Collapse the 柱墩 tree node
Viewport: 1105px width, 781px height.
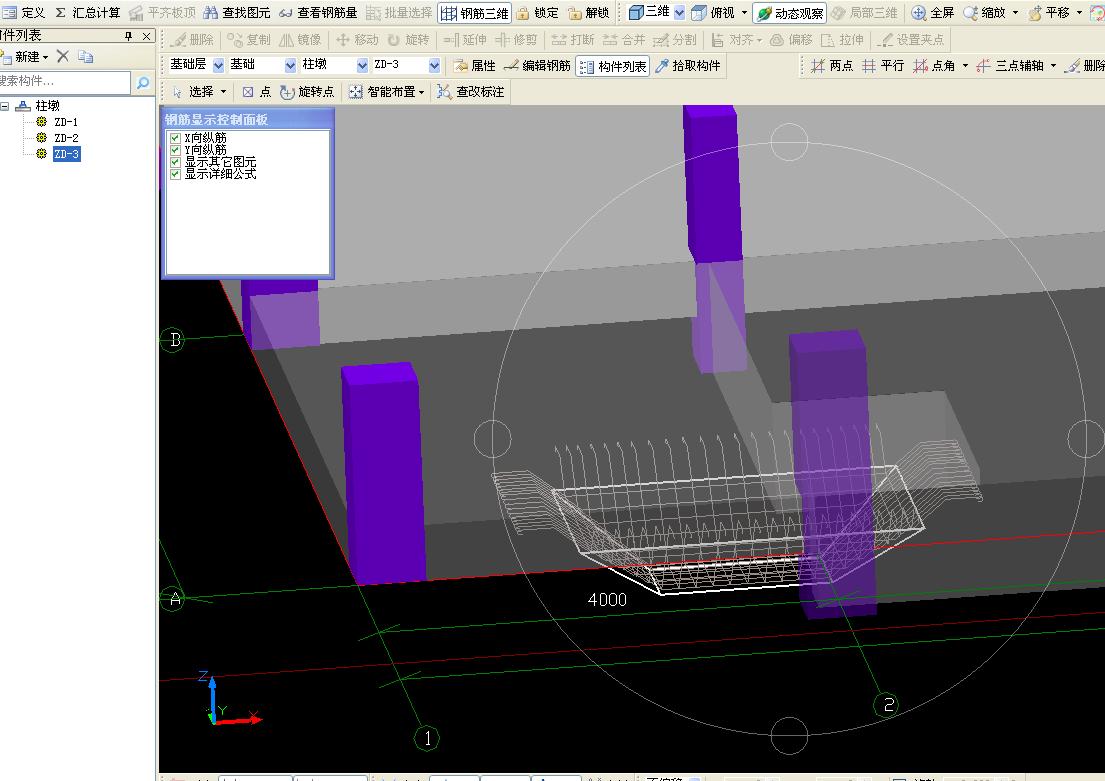pyautogui.click(x=4, y=106)
